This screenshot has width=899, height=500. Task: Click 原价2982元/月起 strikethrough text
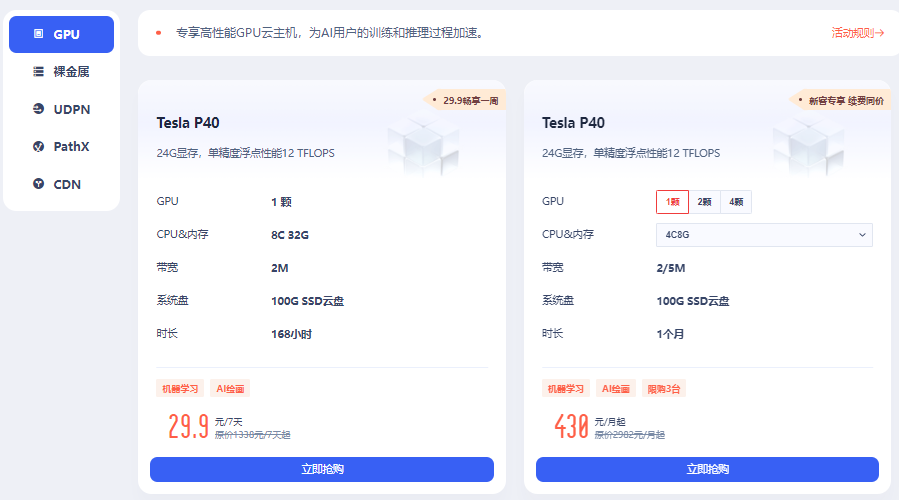pyautogui.click(x=630, y=435)
